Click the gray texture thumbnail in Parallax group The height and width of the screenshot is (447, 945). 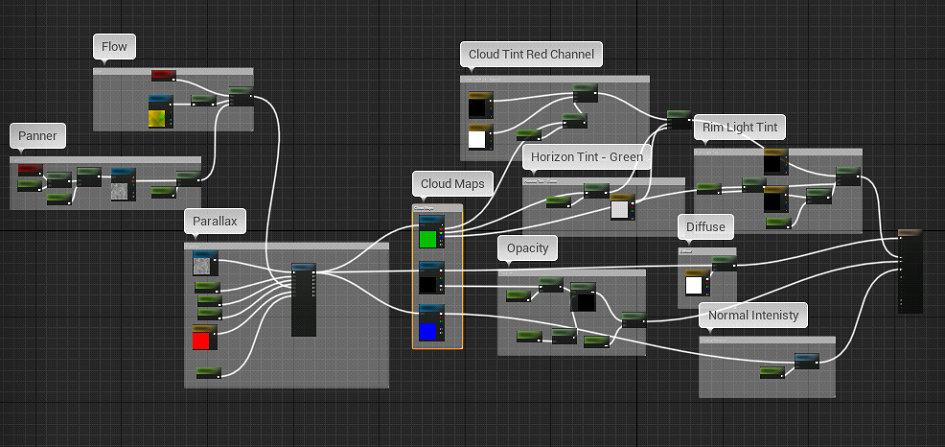[x=205, y=264]
